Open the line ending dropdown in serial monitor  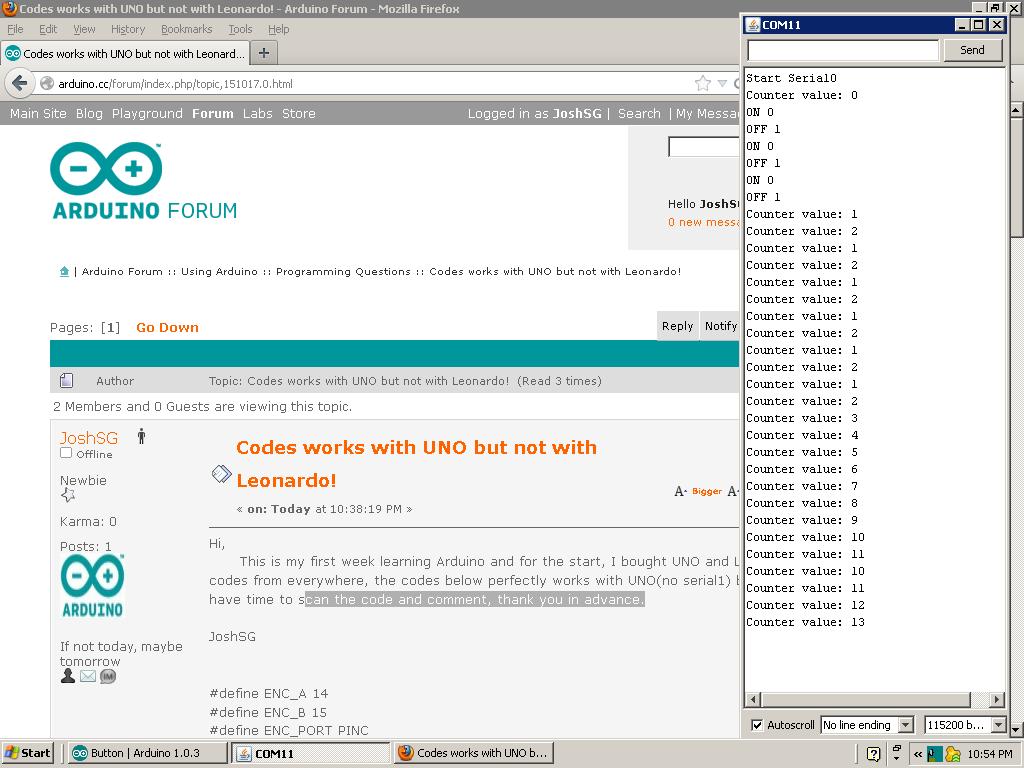pos(867,725)
